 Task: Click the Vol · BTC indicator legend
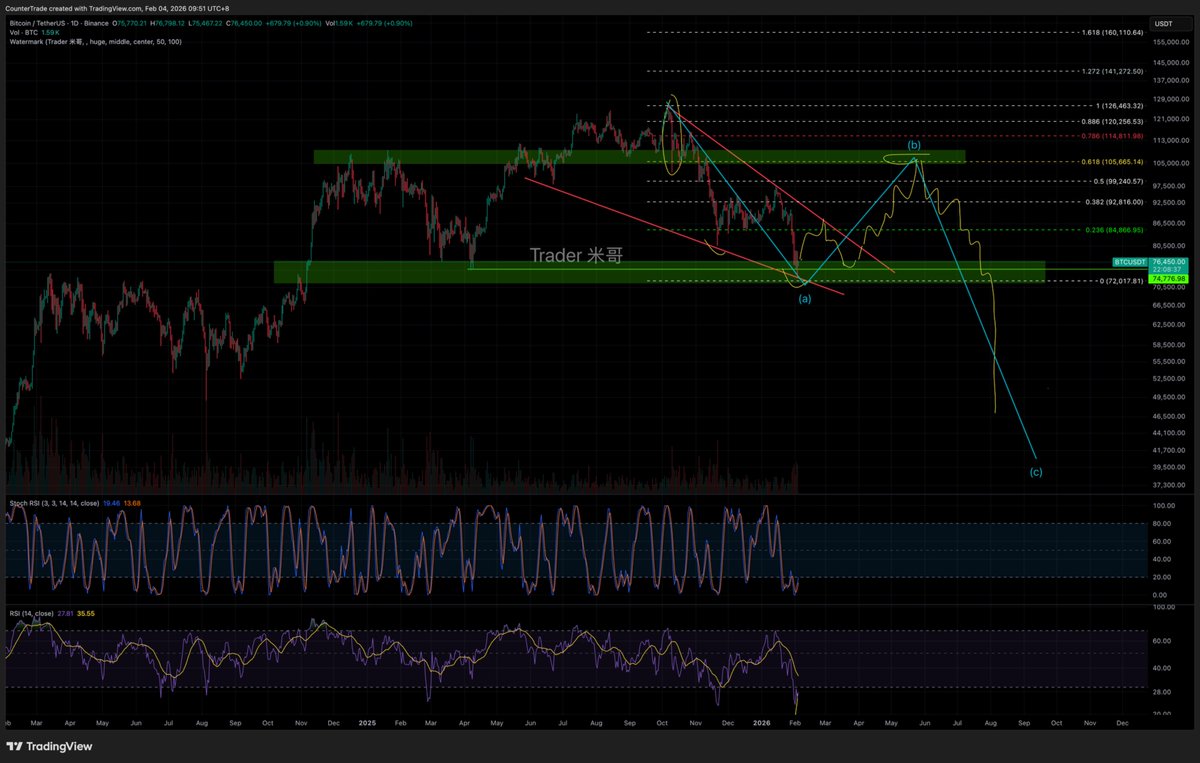click(x=22, y=31)
